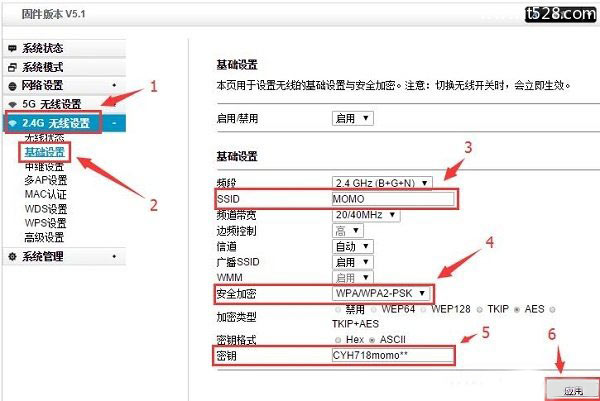Open the 频段 2.4 GHz dropdown
This screenshot has height=401, width=600.
[382, 183]
